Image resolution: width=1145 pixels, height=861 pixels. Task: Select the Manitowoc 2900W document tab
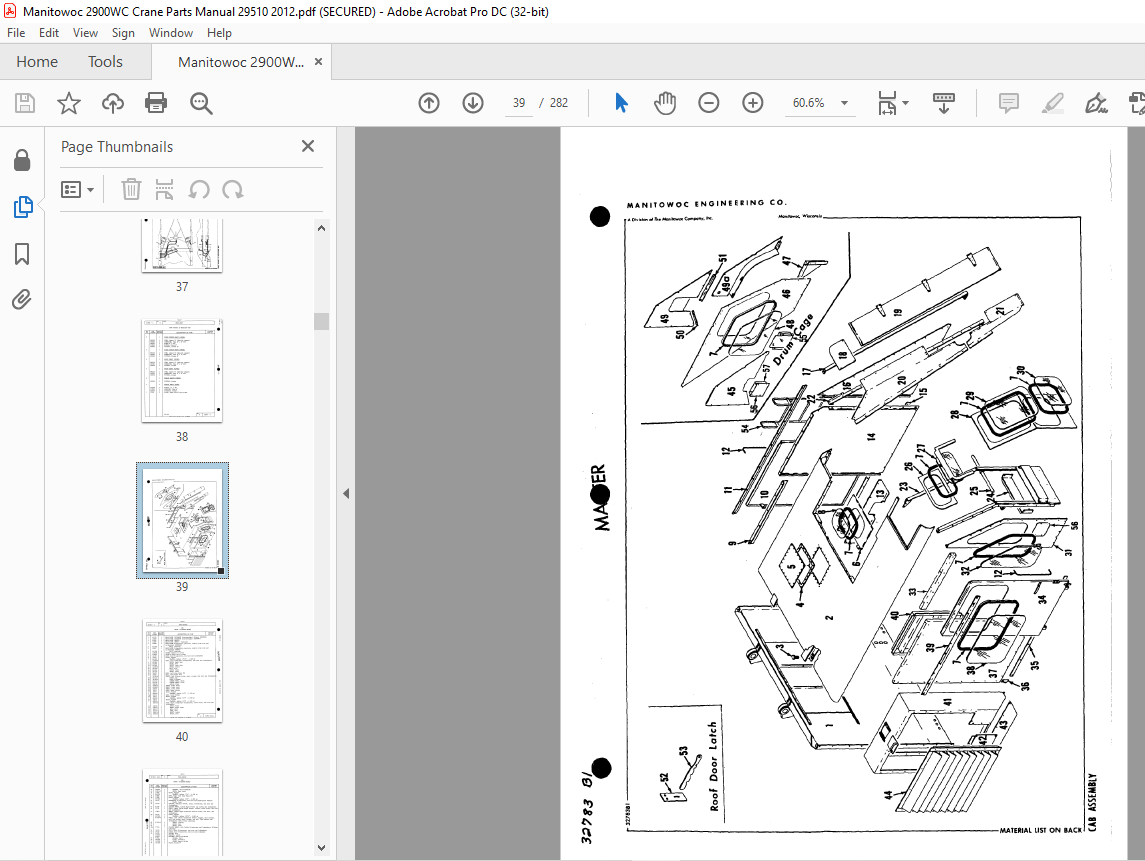pyautogui.click(x=241, y=62)
